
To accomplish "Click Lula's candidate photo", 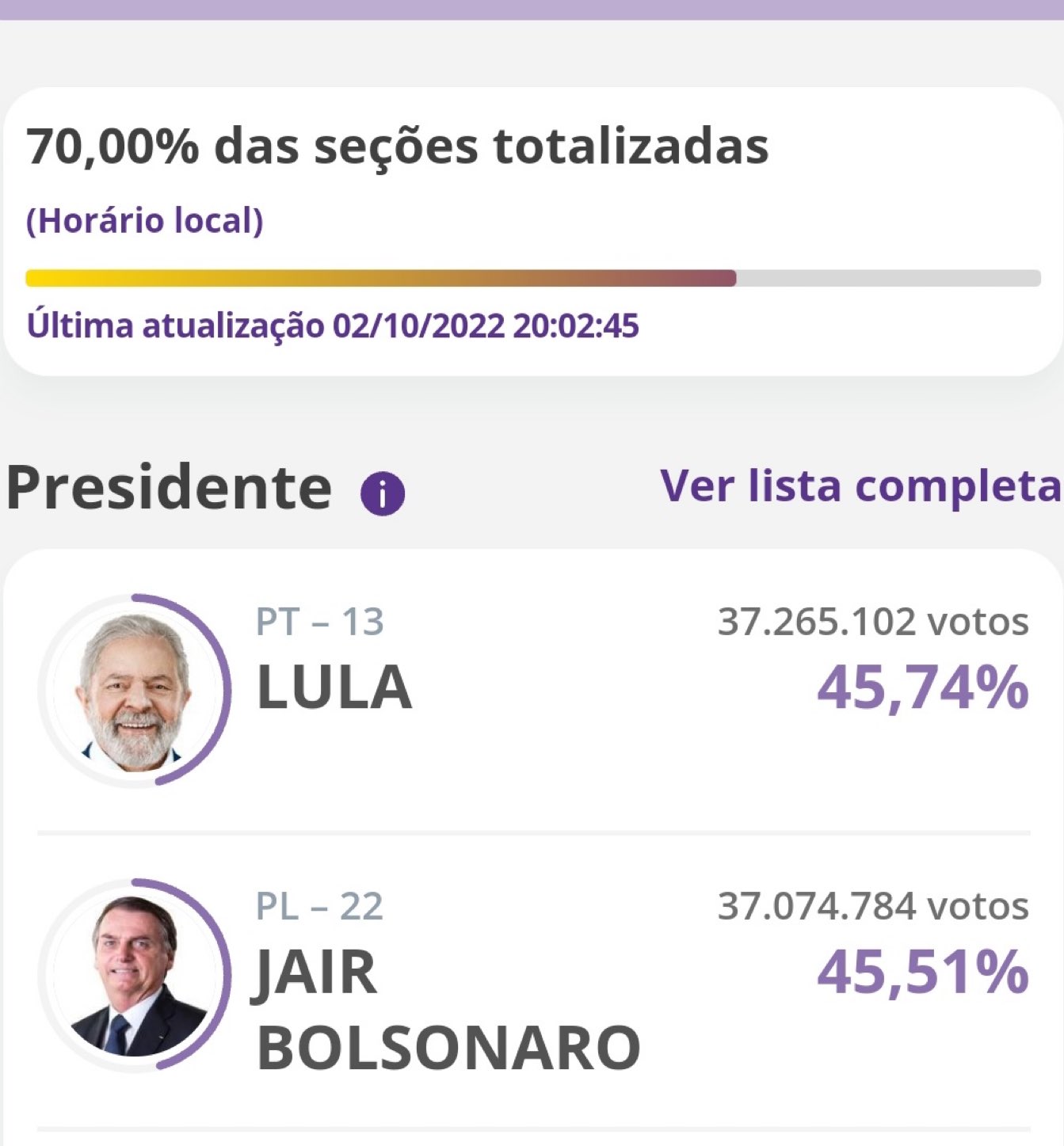I will (133, 691).
